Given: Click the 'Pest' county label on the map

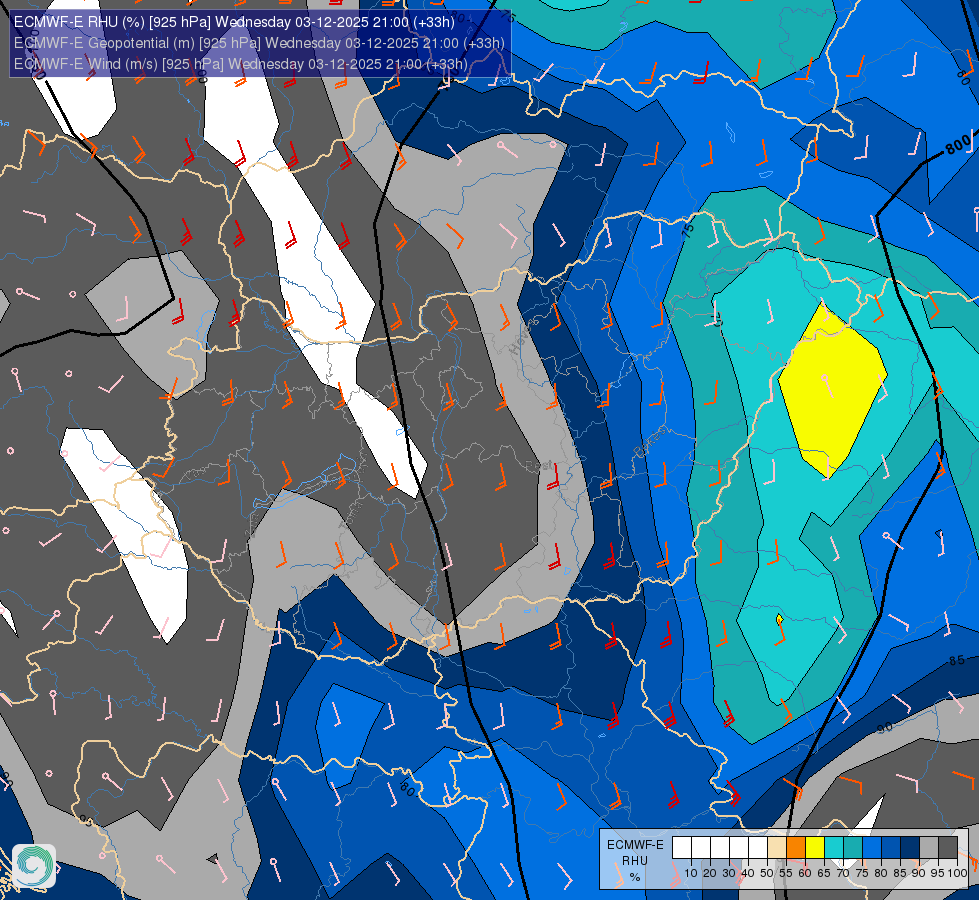Looking at the screenshot, I should (538, 466).
